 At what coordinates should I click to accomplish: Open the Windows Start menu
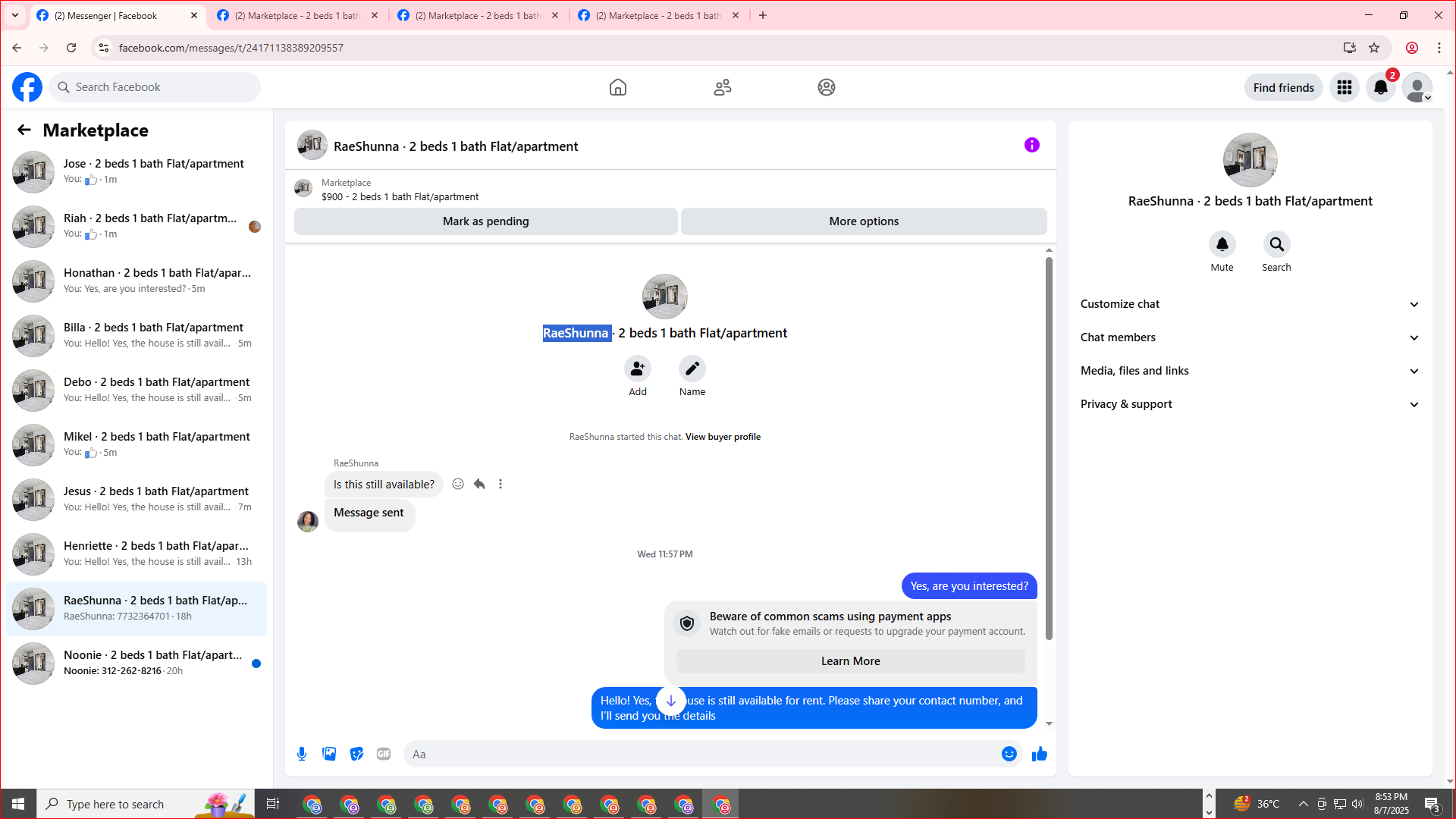[18, 804]
